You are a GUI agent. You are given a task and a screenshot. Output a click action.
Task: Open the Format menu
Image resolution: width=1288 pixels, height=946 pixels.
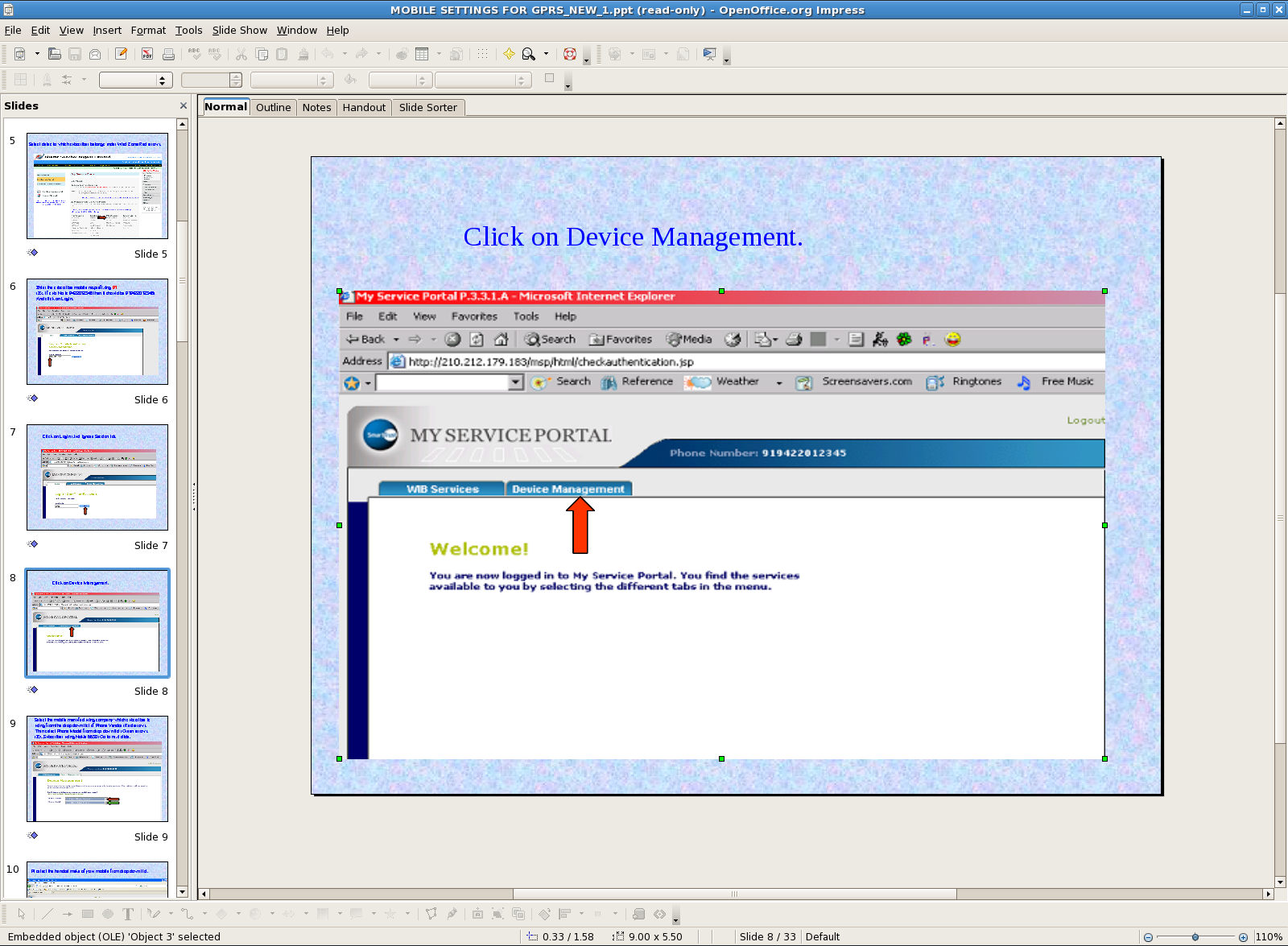pyautogui.click(x=148, y=31)
